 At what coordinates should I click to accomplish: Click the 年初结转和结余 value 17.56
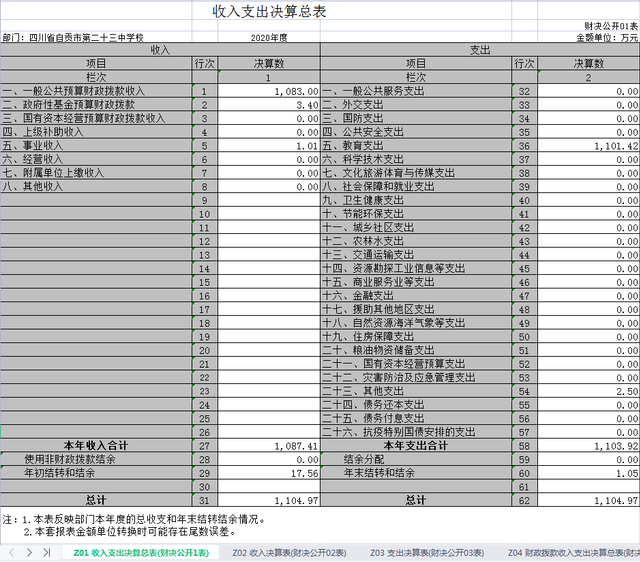268,472
